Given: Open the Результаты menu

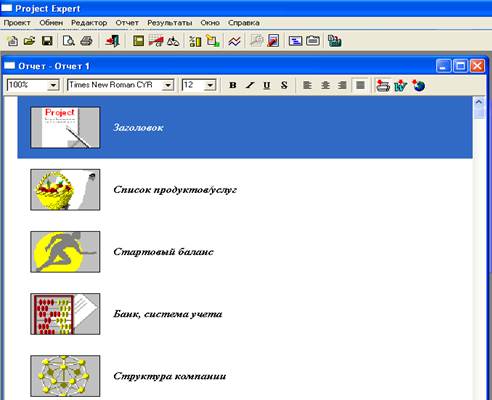Looking at the screenshot, I should [x=170, y=23].
